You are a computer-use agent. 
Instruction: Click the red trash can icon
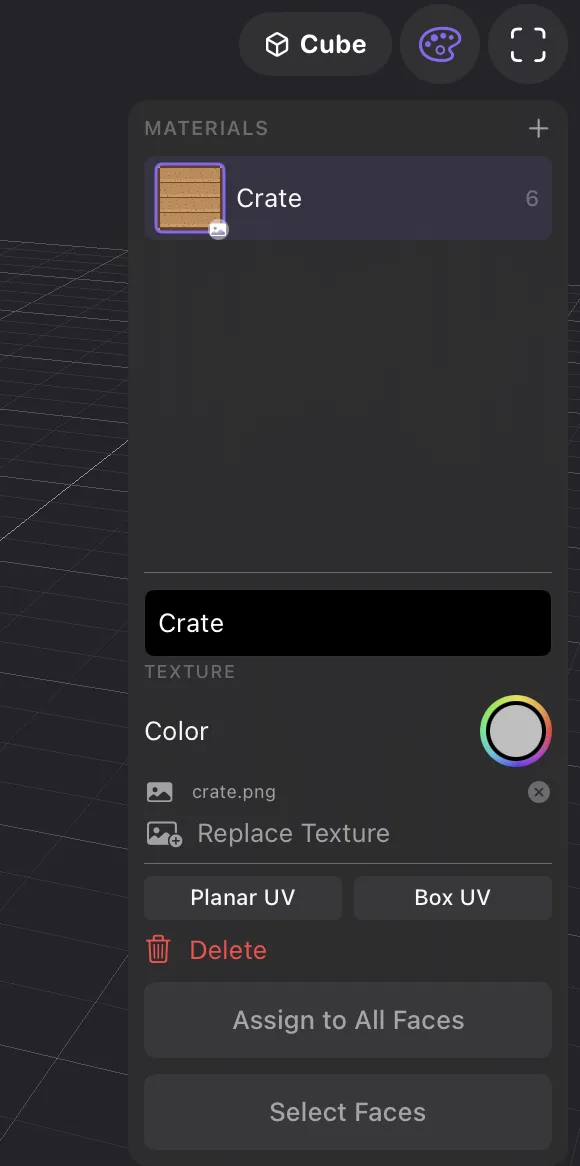tap(158, 950)
